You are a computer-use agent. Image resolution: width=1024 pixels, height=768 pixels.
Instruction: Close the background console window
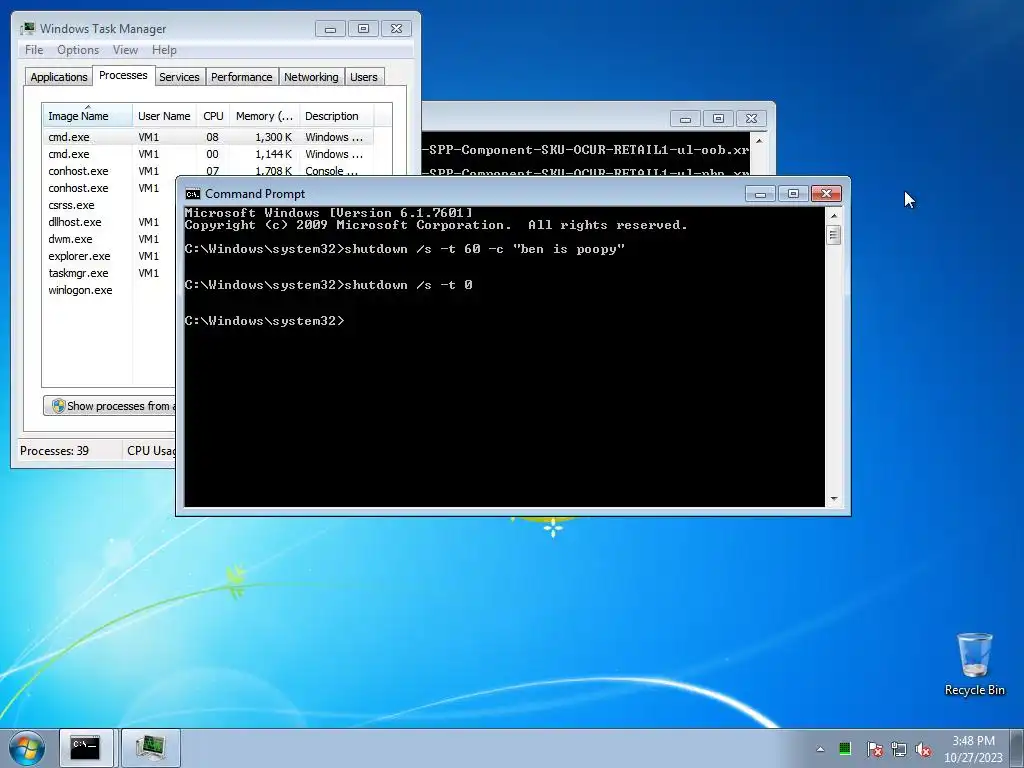(x=752, y=119)
